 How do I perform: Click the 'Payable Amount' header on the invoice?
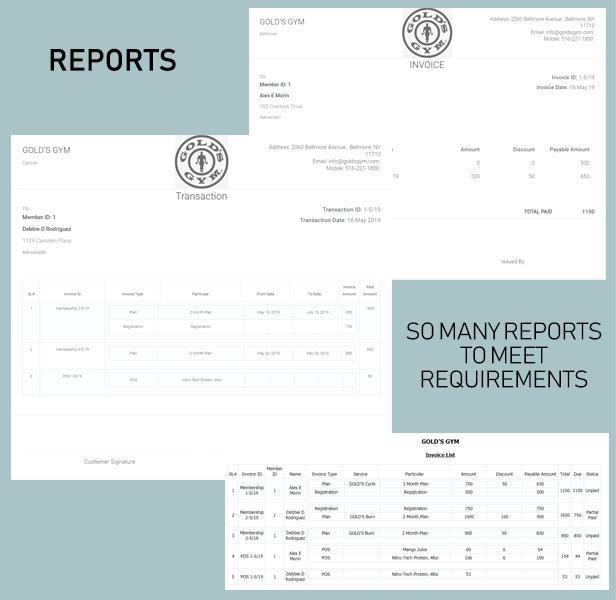pyautogui.click(x=569, y=149)
